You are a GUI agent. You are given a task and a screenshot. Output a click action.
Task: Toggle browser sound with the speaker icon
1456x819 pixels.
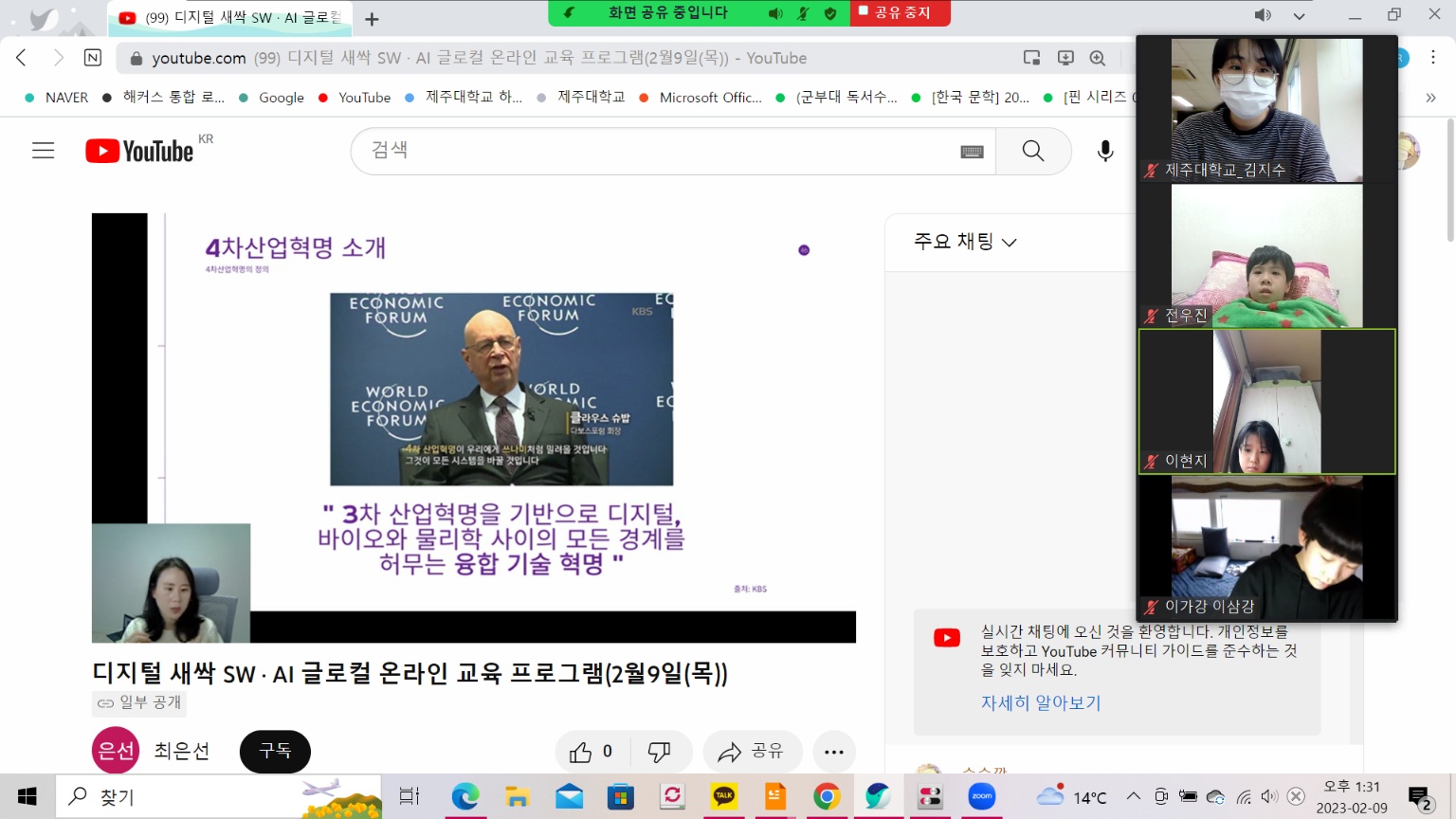(1263, 15)
